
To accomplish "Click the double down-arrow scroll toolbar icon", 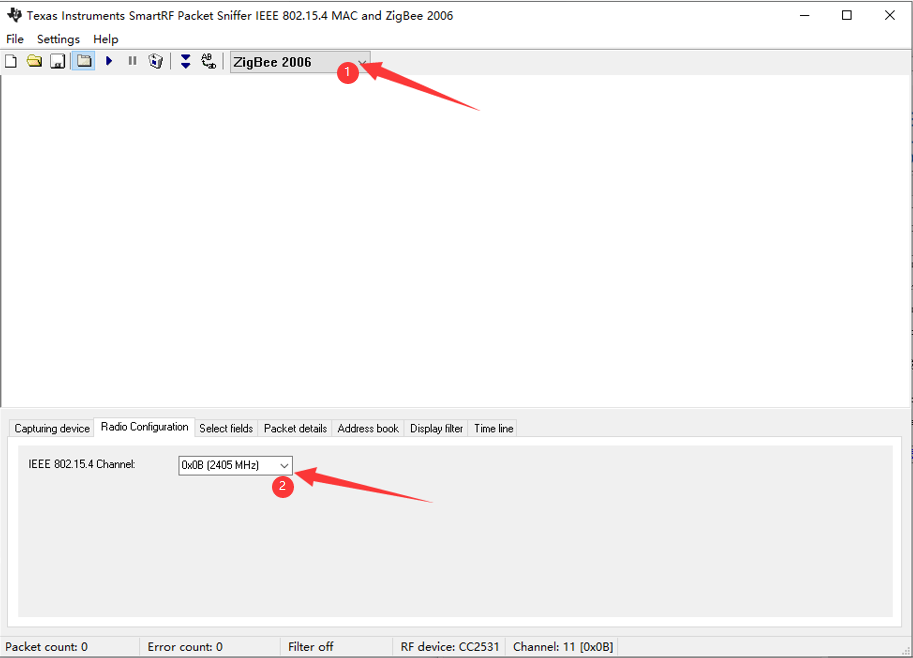I will [185, 61].
